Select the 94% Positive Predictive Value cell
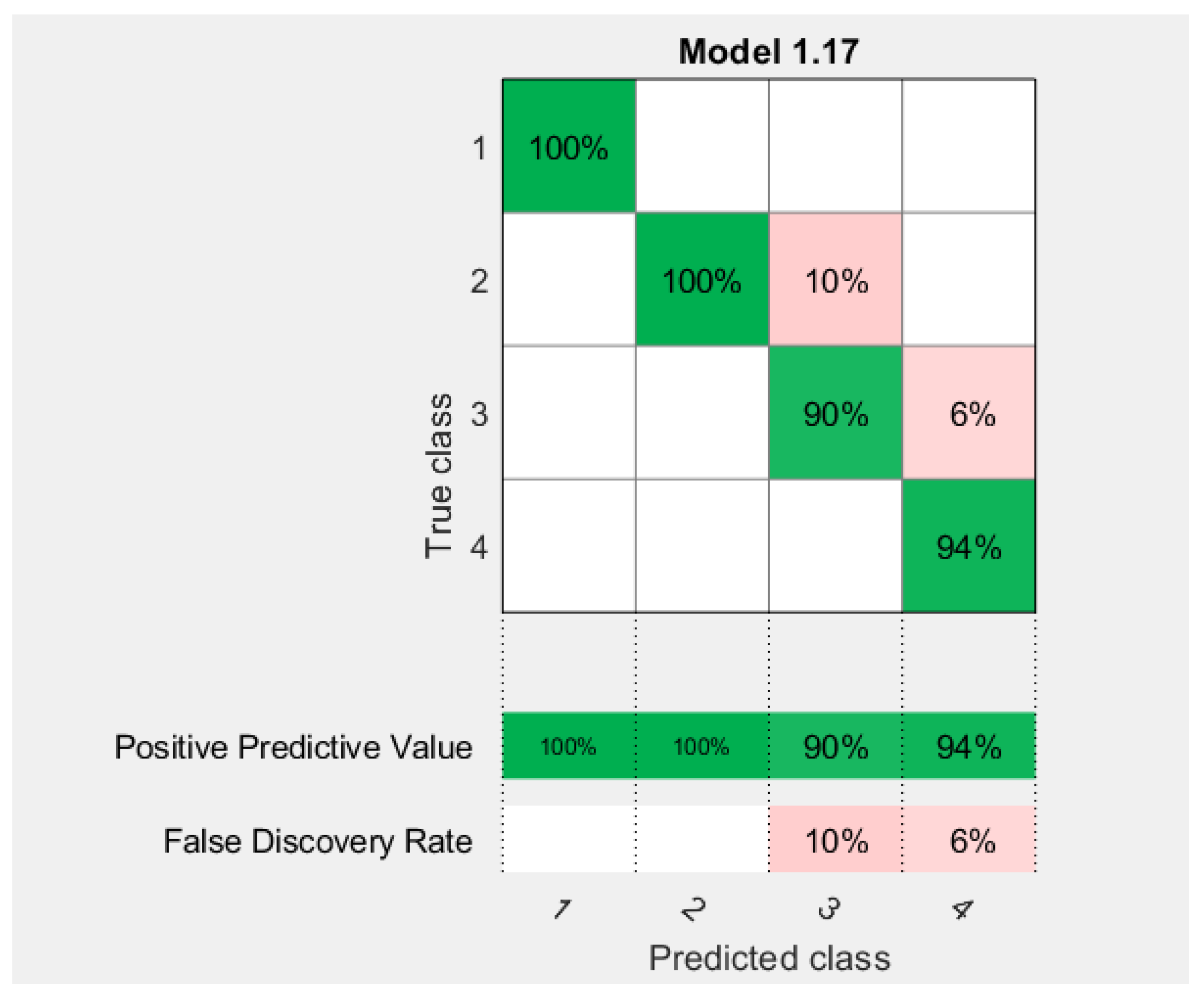The width and height of the screenshot is (1204, 996). tap(969, 747)
